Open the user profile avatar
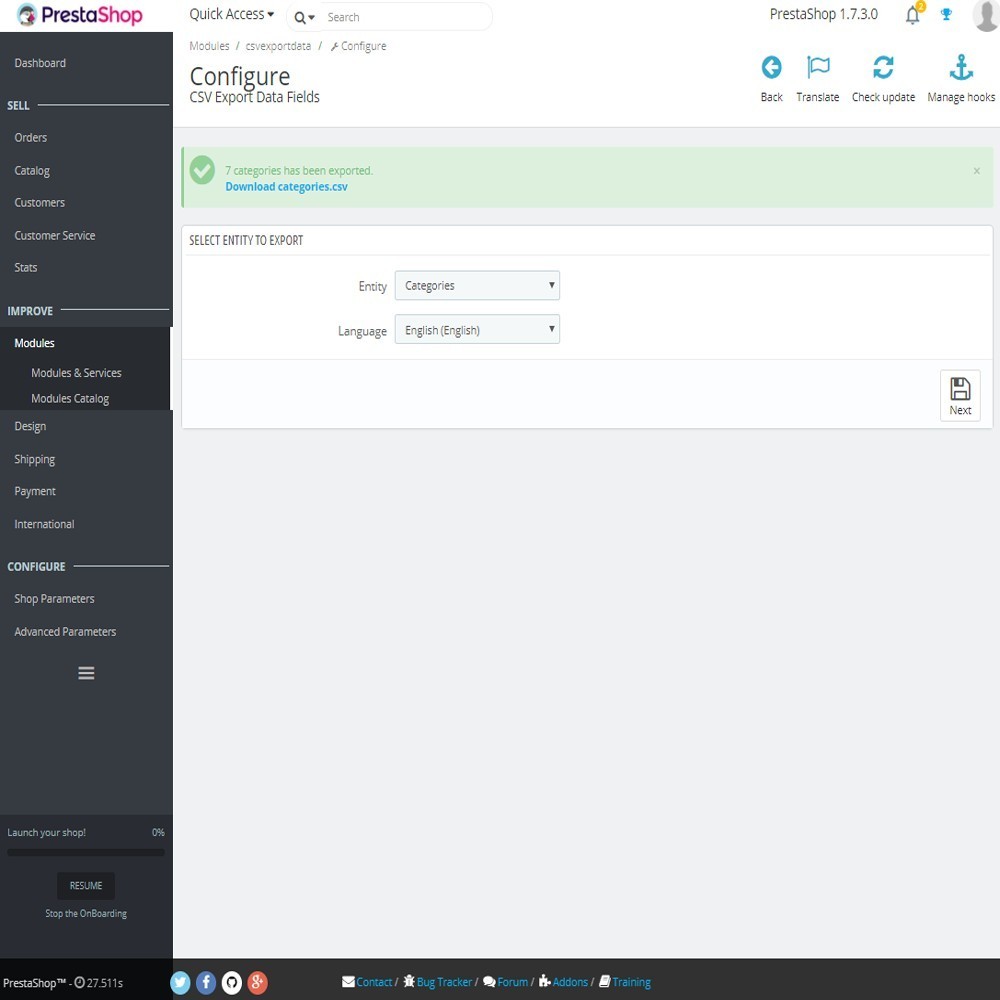 (984, 15)
